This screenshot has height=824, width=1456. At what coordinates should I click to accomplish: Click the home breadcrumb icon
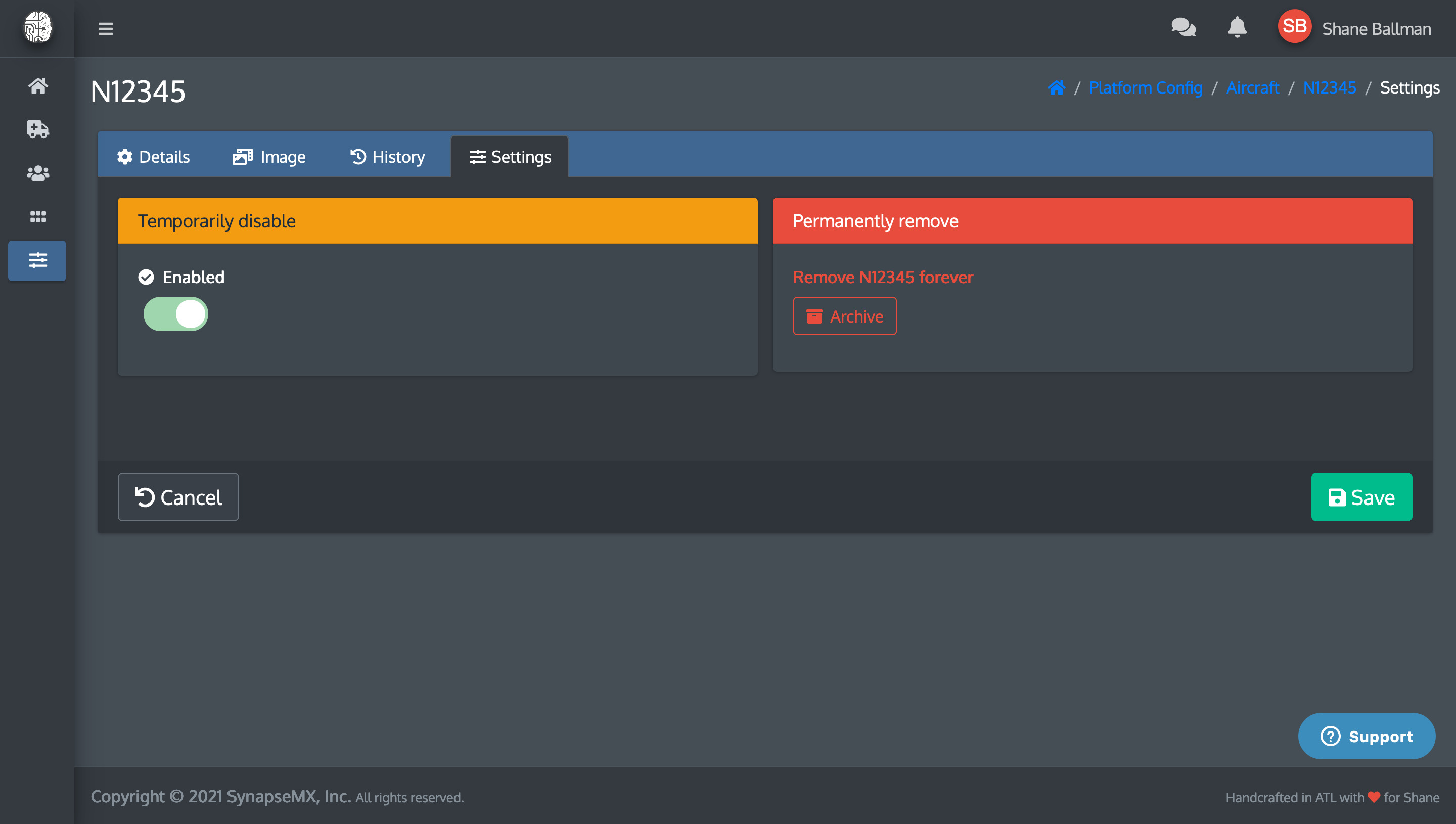pyautogui.click(x=1056, y=88)
